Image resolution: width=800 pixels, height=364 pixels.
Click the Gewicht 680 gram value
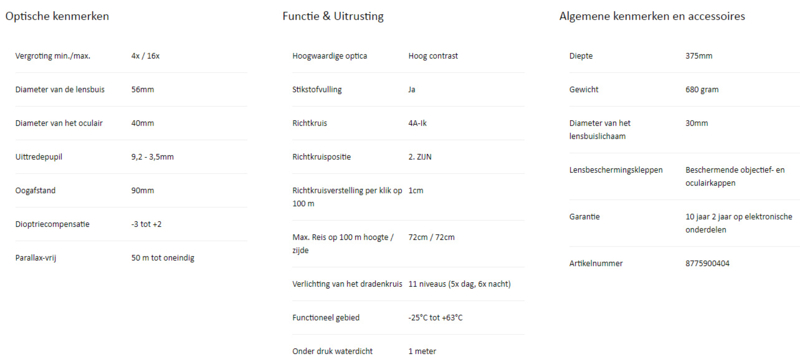point(702,90)
